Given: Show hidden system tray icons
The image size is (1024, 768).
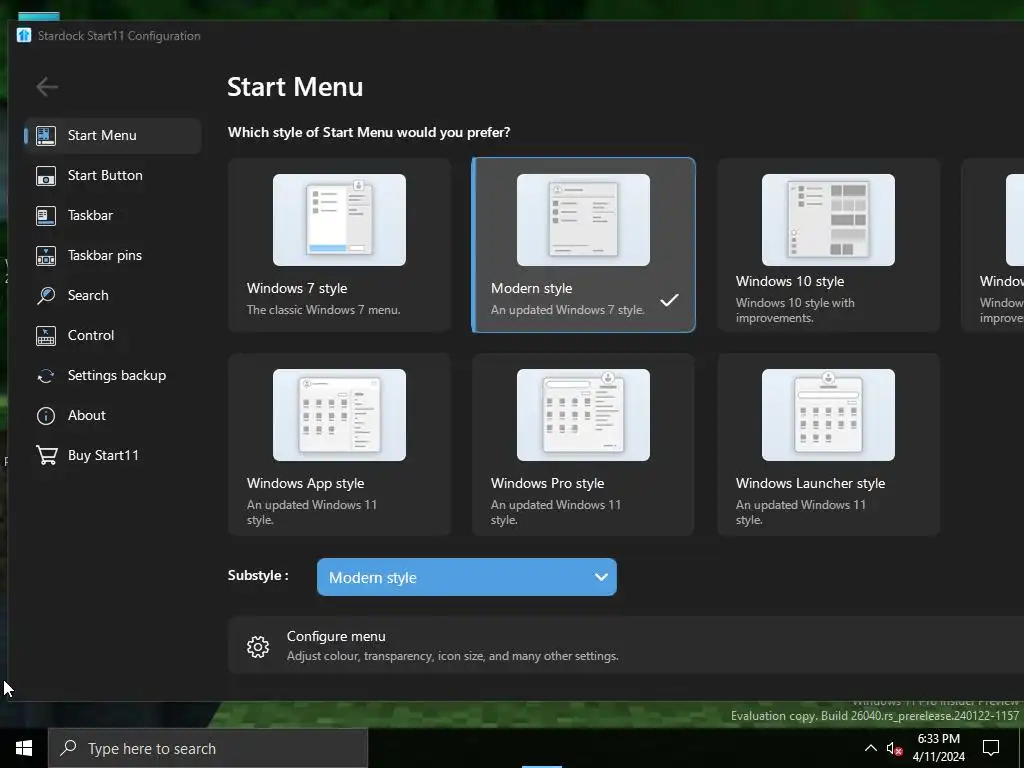Looking at the screenshot, I should click(x=871, y=748).
